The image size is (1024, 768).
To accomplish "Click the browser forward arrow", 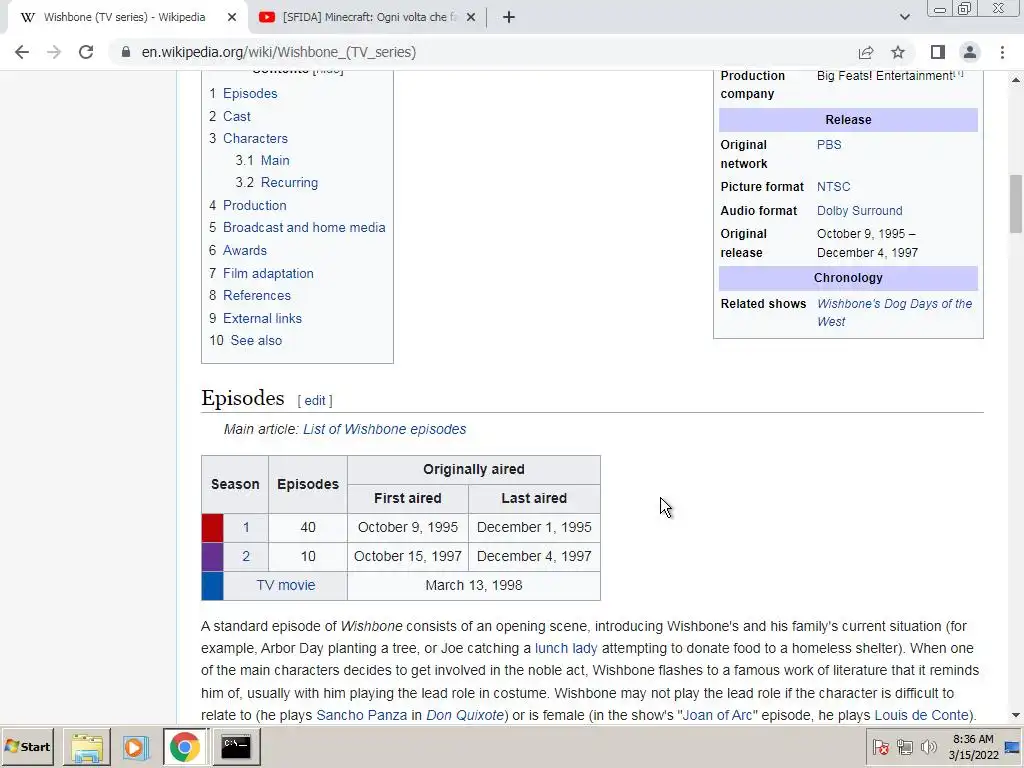I will click(54, 52).
